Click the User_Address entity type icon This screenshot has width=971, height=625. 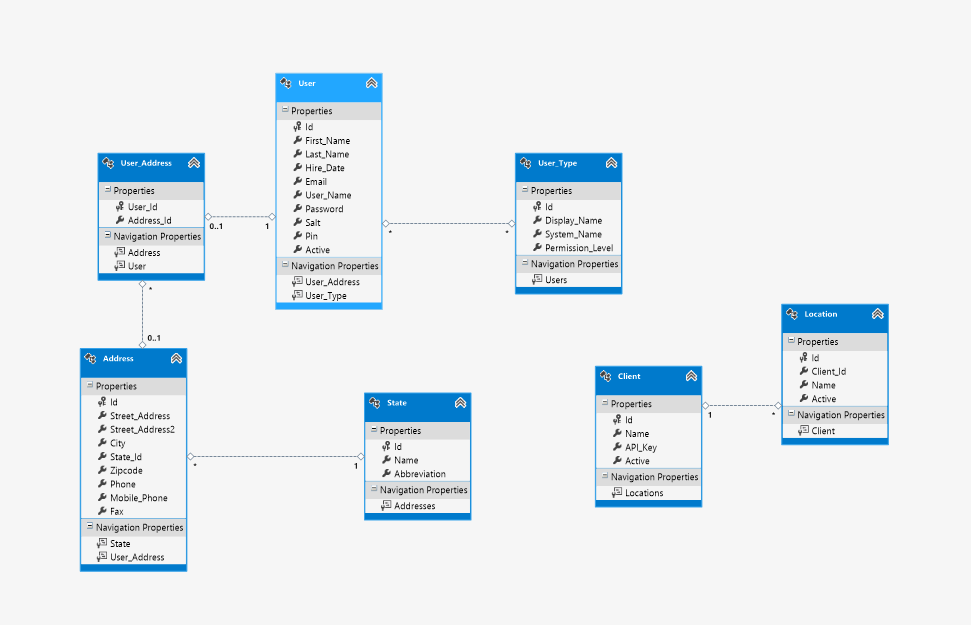(x=108, y=163)
